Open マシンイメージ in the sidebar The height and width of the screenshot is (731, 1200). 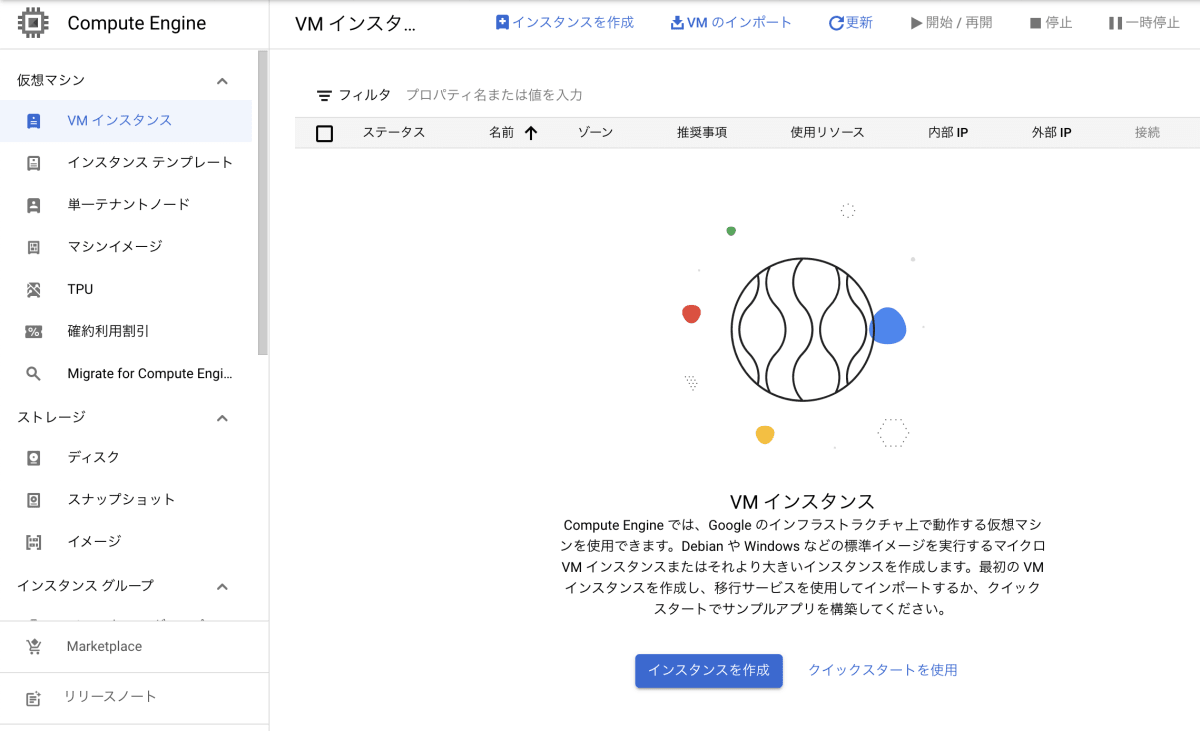[126, 247]
